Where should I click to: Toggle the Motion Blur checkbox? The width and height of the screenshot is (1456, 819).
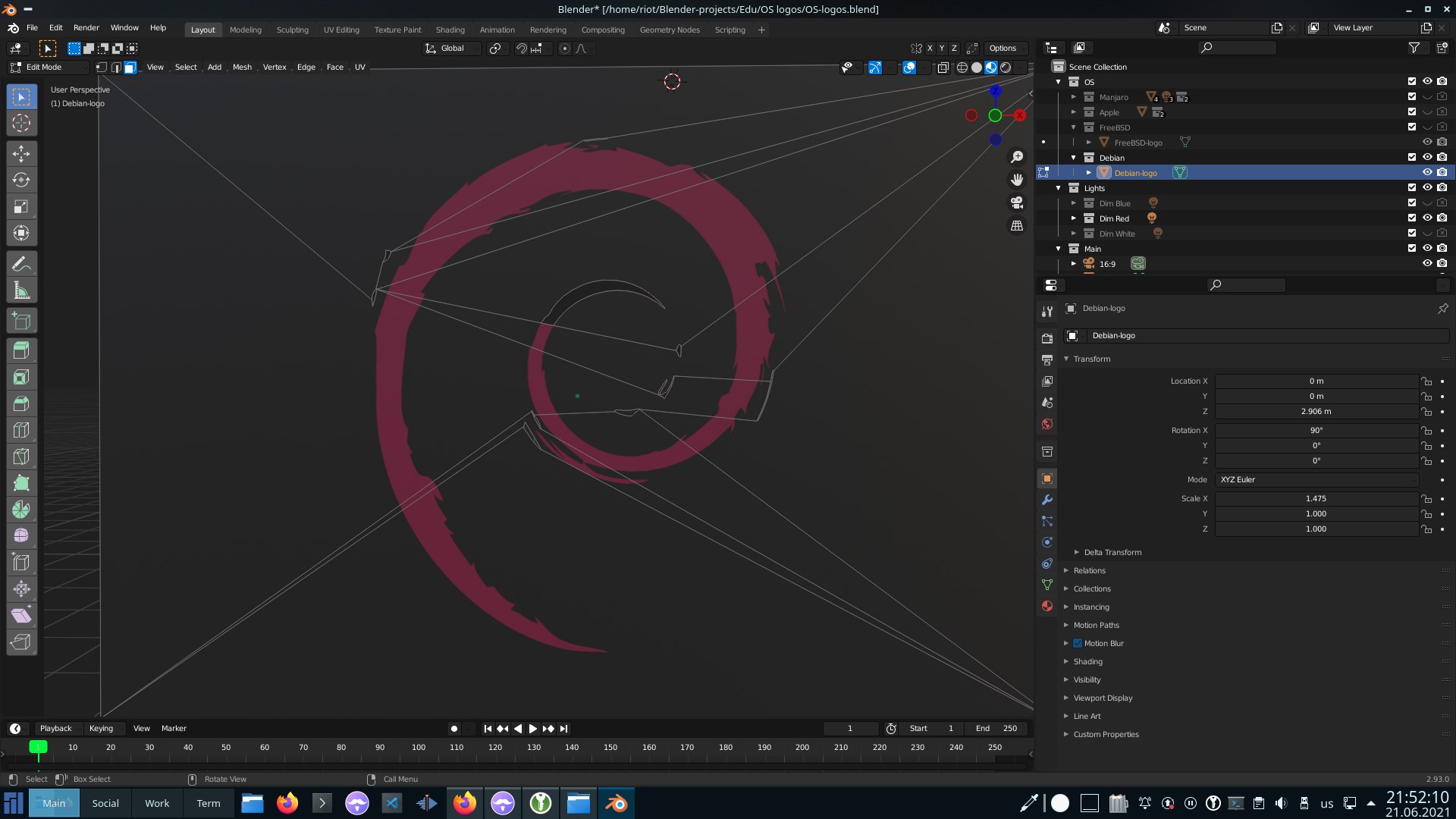1077,643
